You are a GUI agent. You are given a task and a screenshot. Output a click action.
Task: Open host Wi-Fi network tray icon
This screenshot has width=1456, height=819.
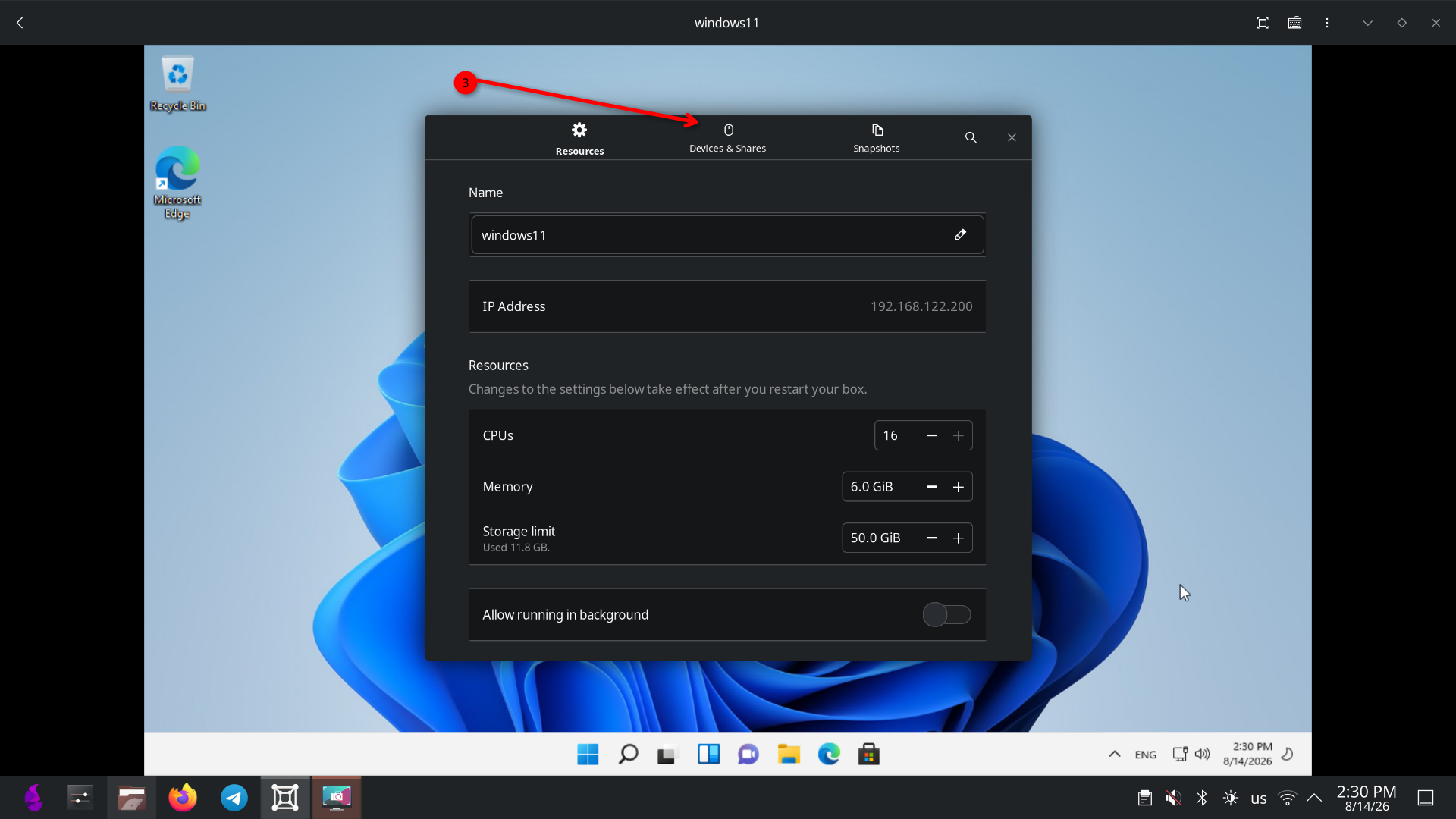(x=1288, y=798)
